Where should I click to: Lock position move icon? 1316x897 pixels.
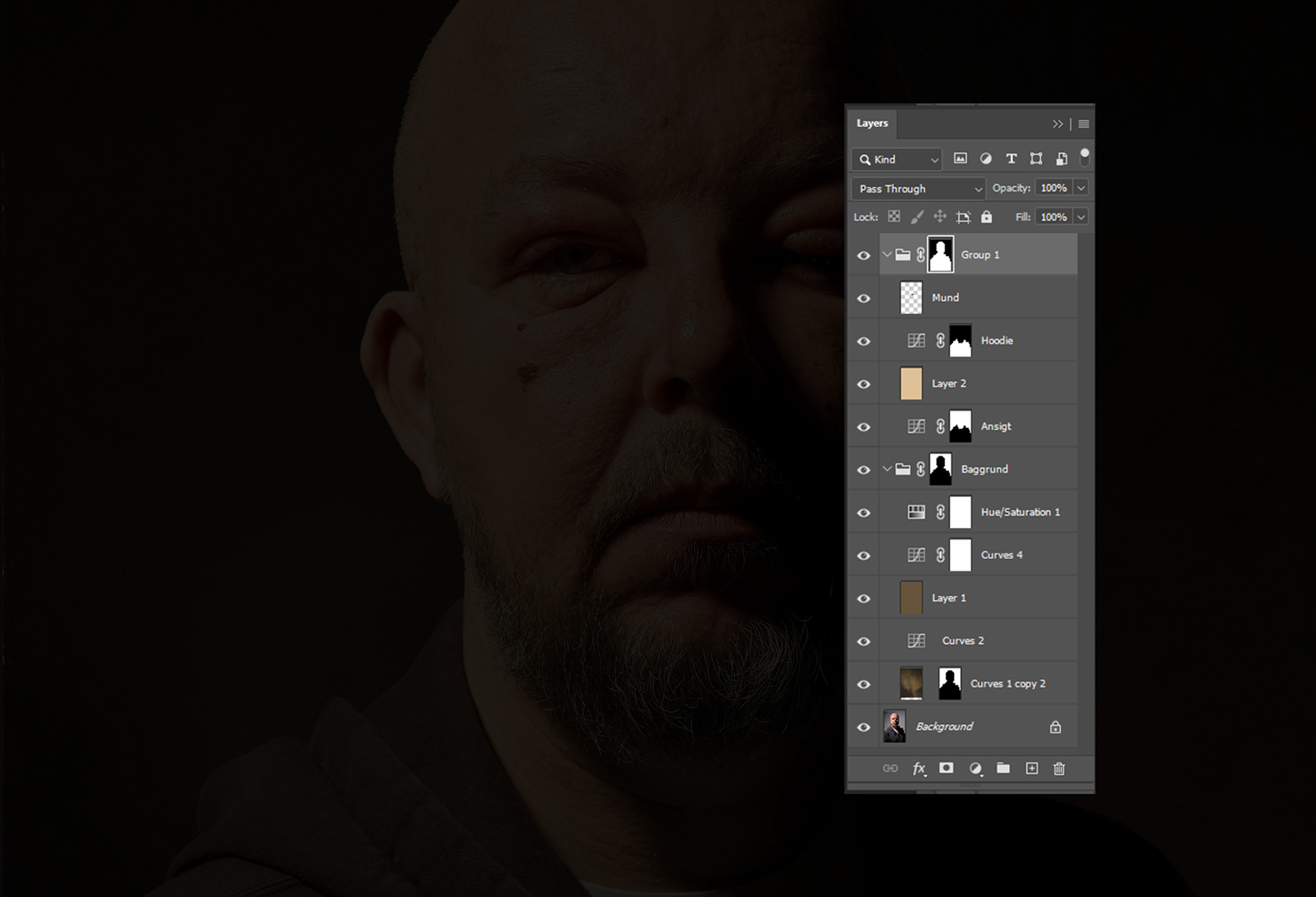click(940, 217)
